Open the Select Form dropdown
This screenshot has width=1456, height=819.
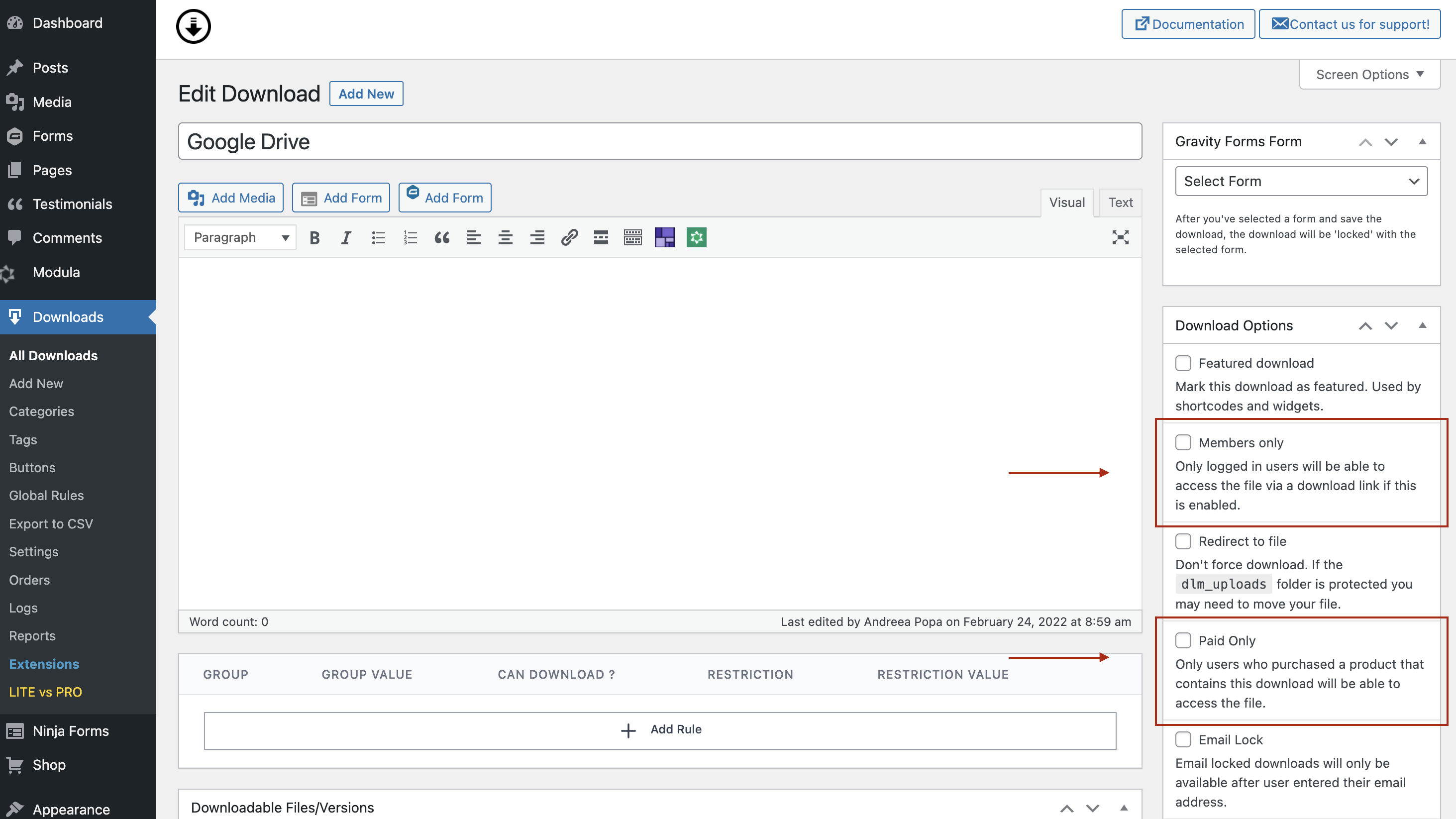click(1301, 181)
